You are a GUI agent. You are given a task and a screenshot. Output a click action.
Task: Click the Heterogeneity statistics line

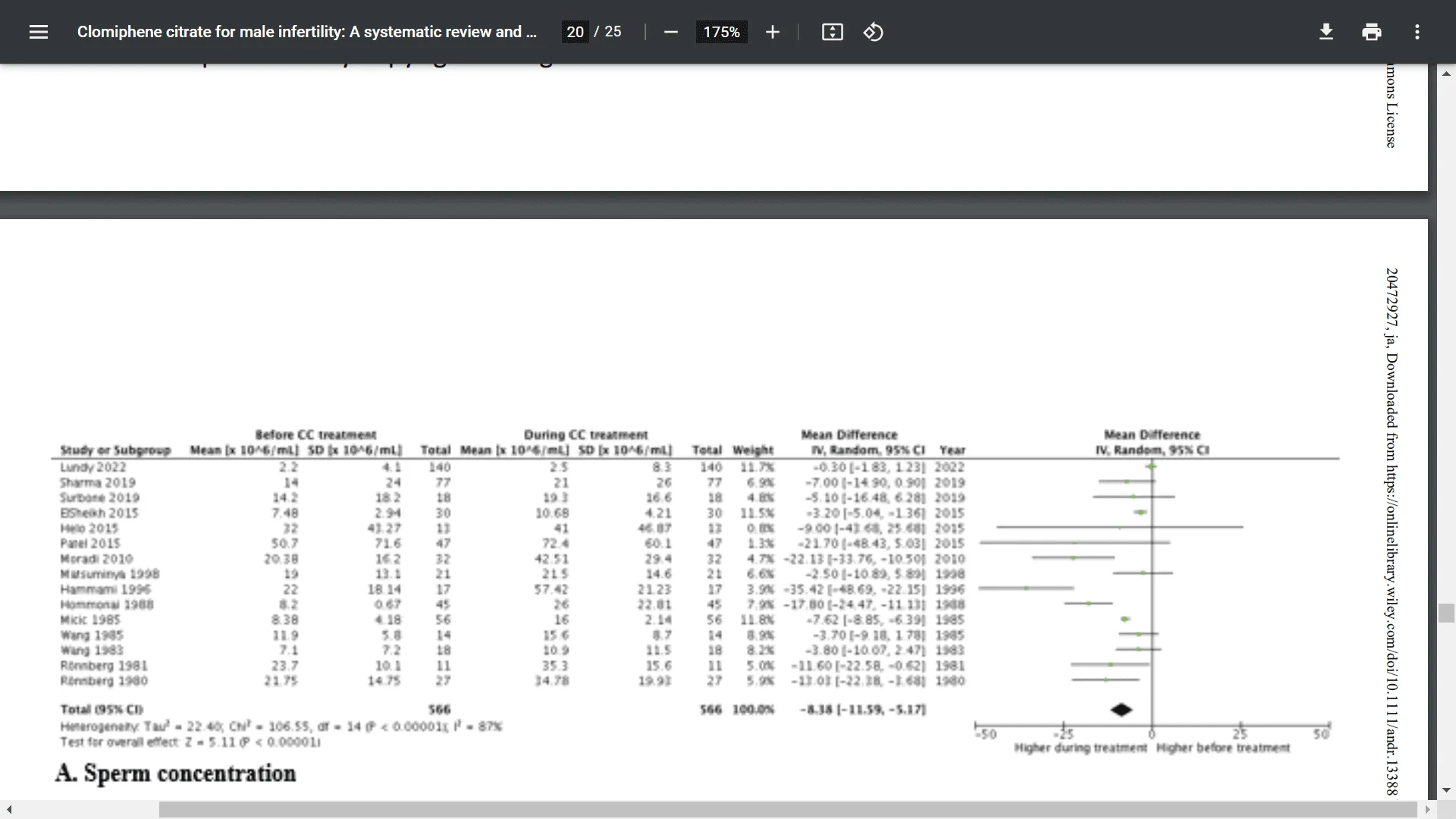tap(281, 726)
